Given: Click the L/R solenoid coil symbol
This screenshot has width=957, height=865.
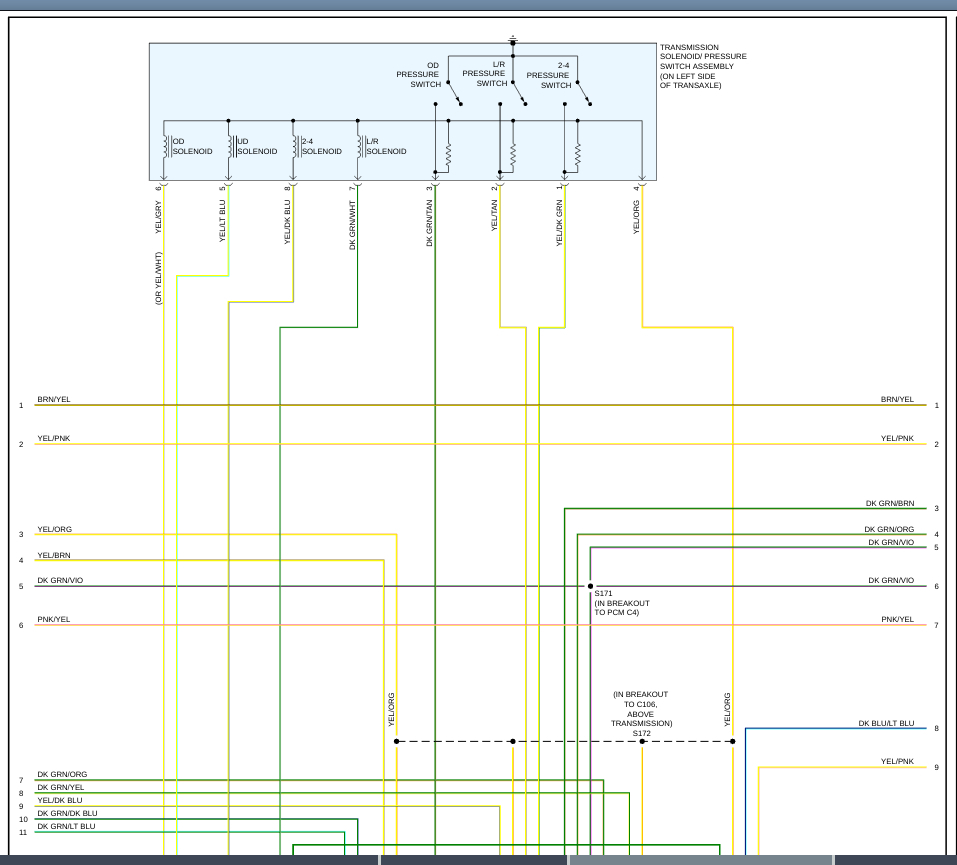Looking at the screenshot, I should [360, 147].
